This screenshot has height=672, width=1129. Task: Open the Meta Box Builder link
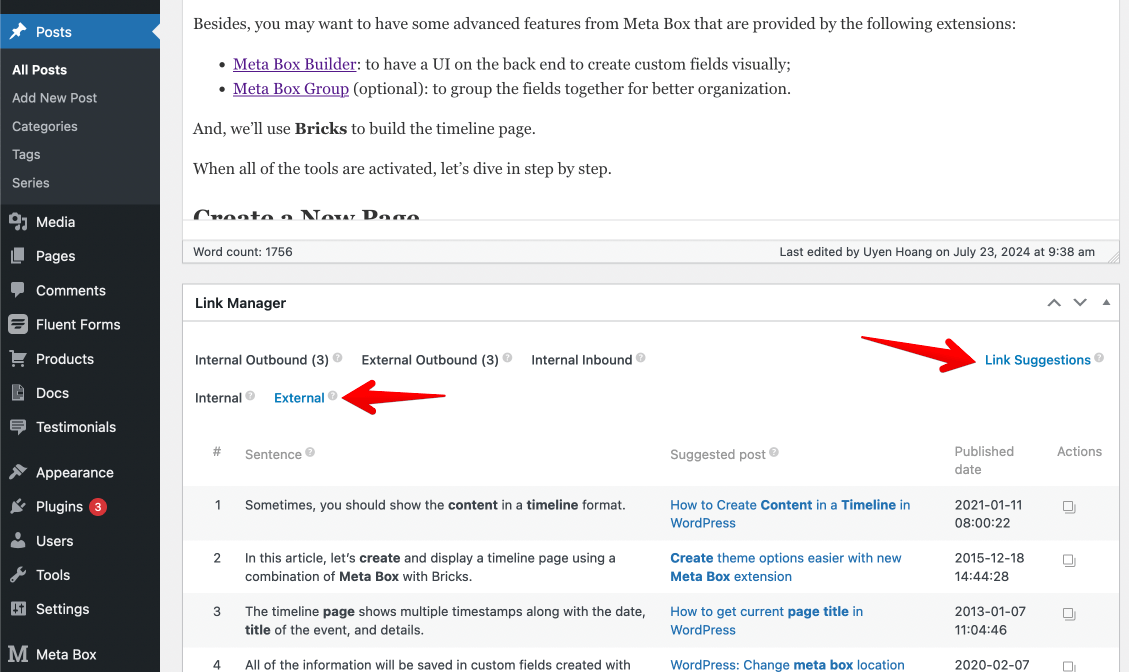tap(294, 64)
